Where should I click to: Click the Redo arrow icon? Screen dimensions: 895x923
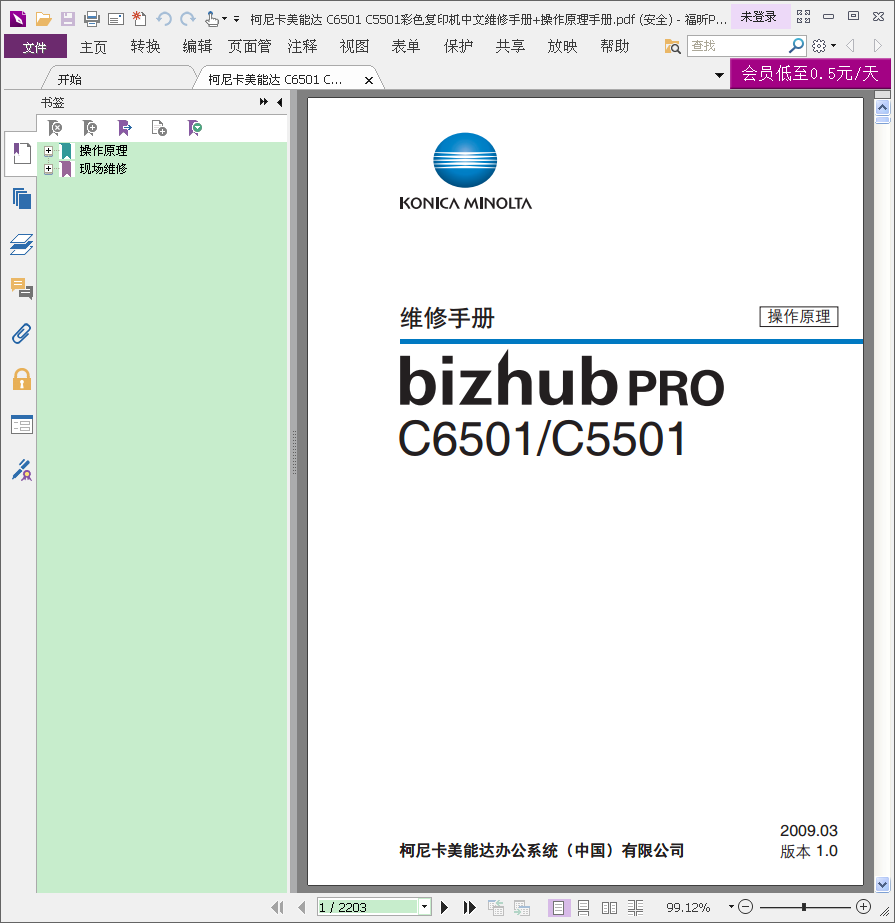pyautogui.click(x=188, y=19)
